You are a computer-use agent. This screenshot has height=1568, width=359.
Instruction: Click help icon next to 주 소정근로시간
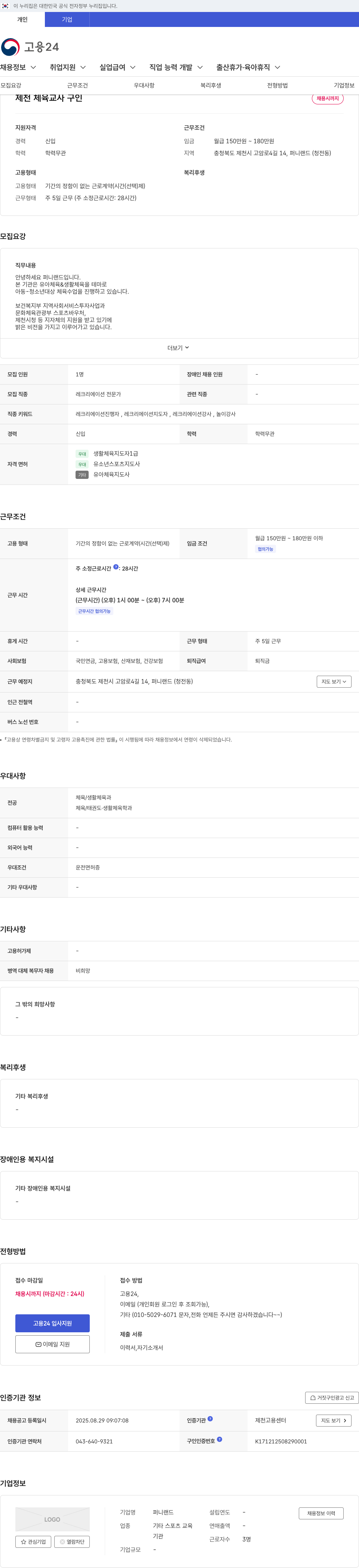[116, 567]
